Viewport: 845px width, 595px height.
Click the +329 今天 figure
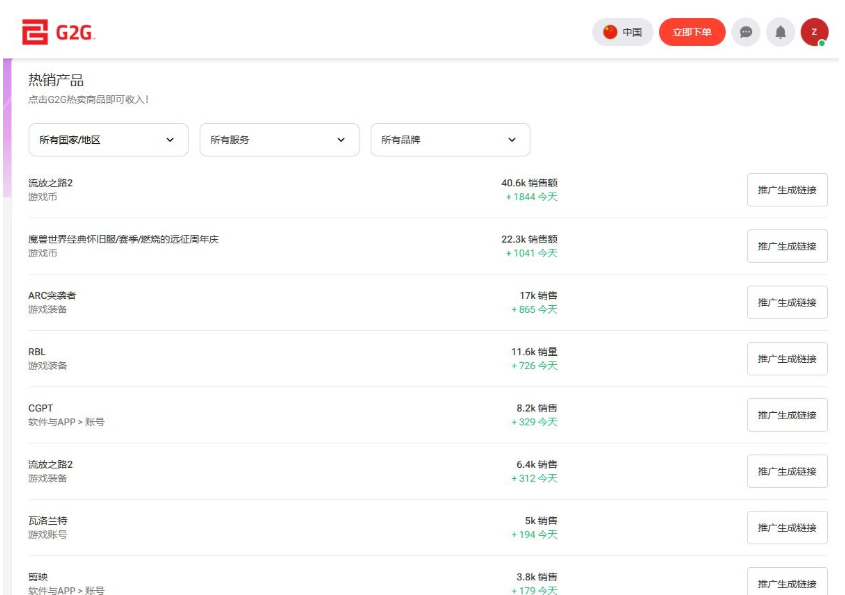coord(534,422)
